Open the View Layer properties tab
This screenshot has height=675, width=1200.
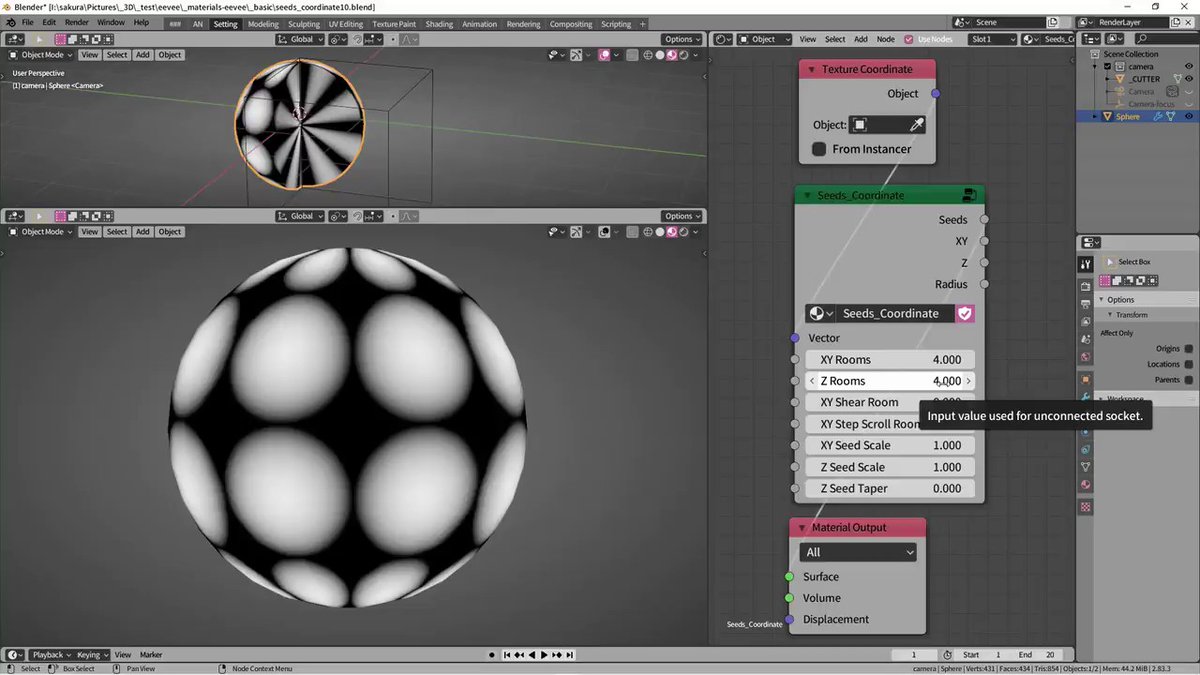1086,322
